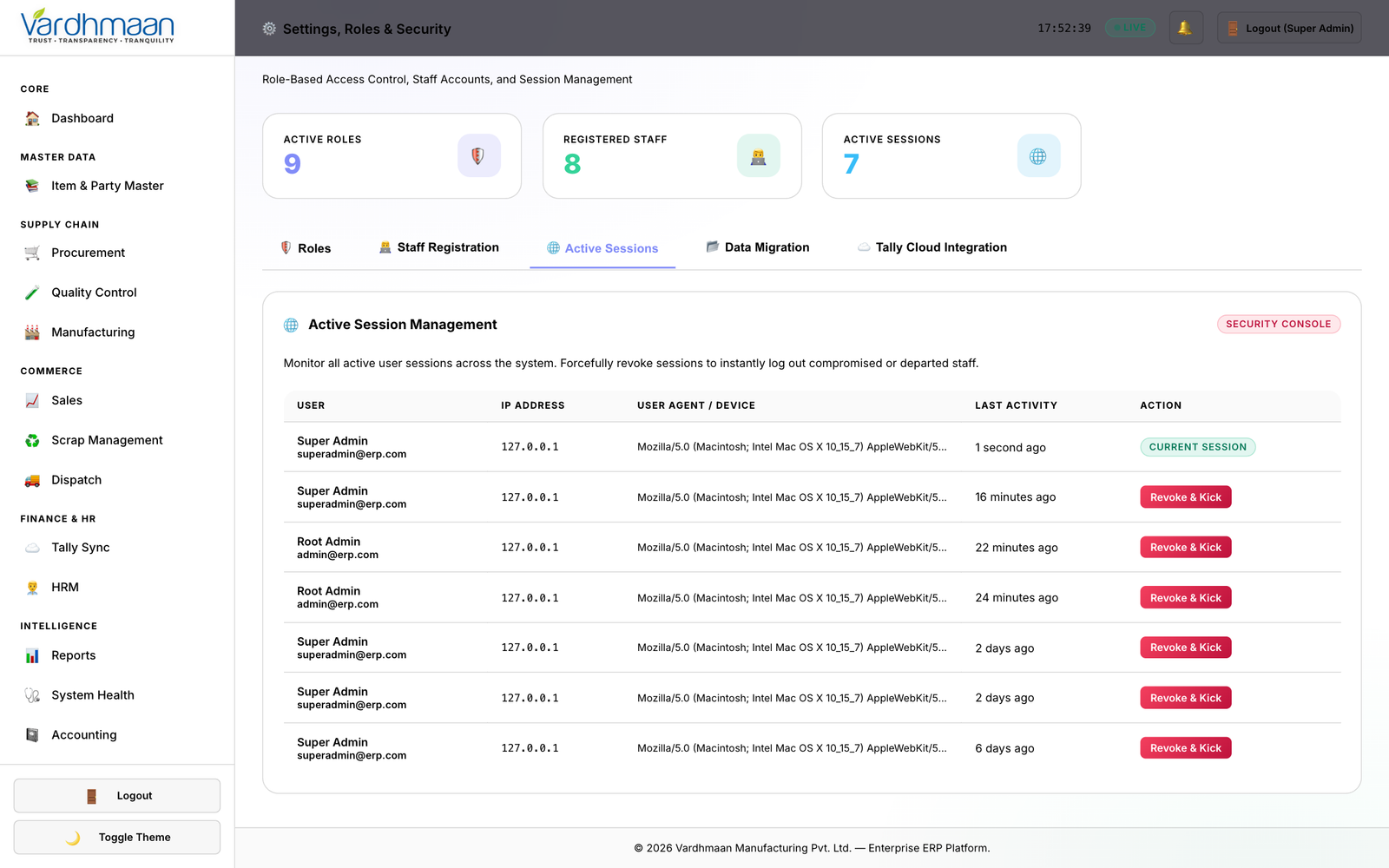Viewport: 1389px width, 868px height.
Task: Click the Active Sessions count 7
Action: coord(852,164)
